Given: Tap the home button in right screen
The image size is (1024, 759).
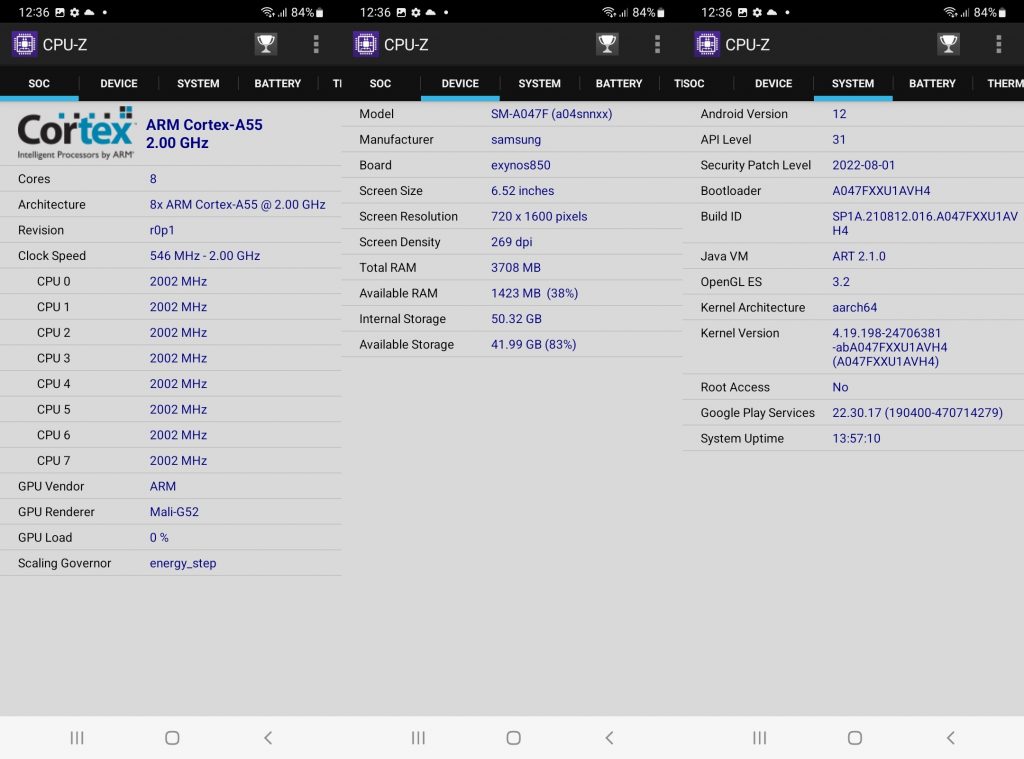Looking at the screenshot, I should tap(855, 737).
